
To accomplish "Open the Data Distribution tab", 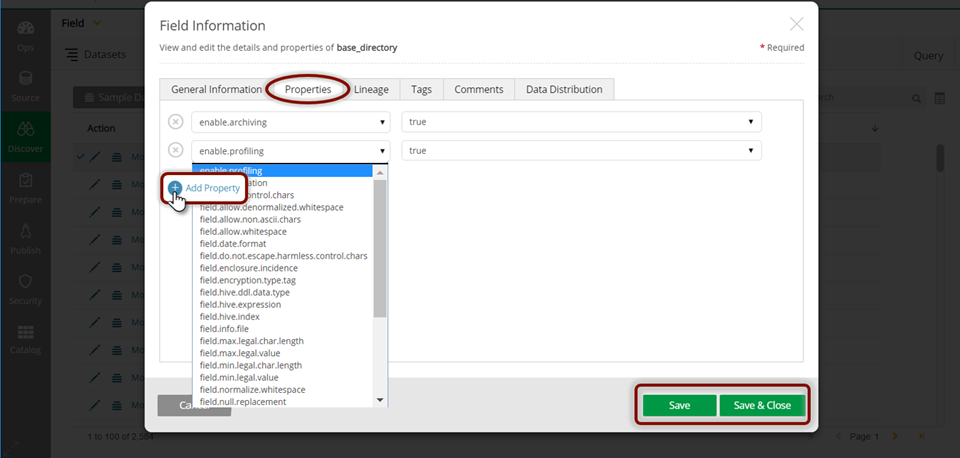I will tap(564, 89).
